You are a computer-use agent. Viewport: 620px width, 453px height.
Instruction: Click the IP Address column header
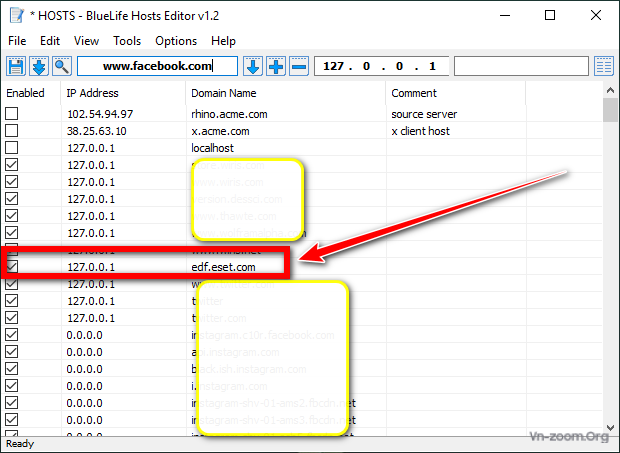[92, 93]
